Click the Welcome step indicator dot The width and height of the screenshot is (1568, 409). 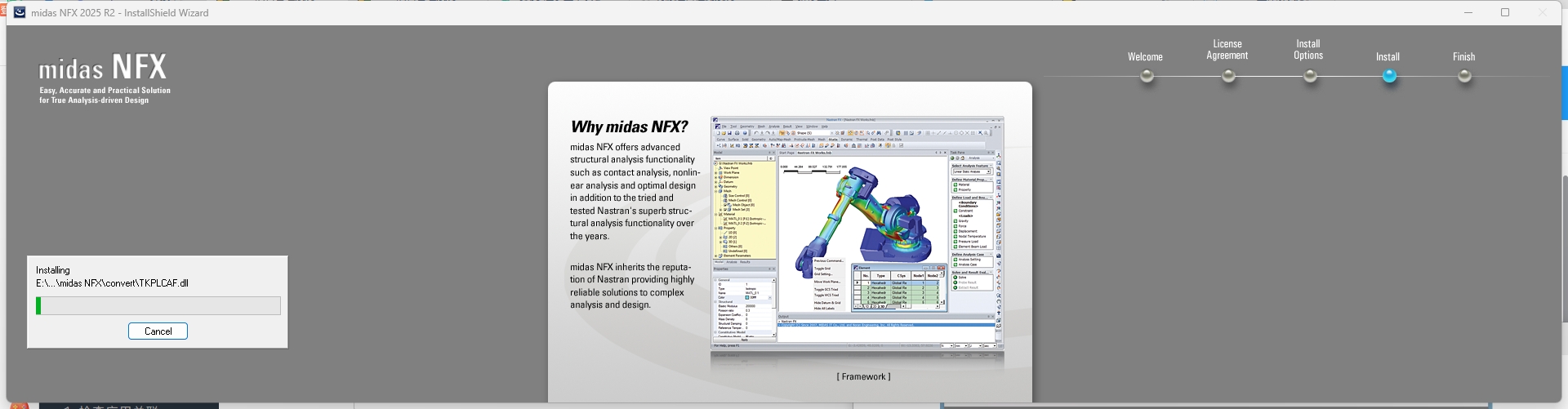(x=1147, y=76)
